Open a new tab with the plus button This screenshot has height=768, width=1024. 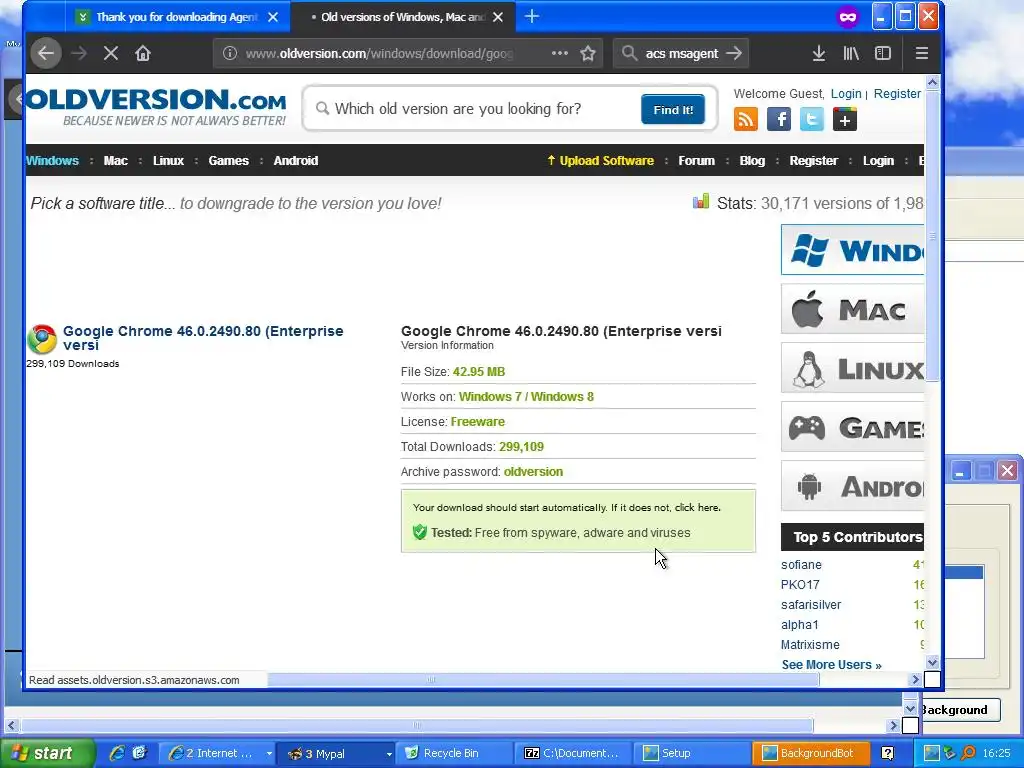pyautogui.click(x=532, y=16)
